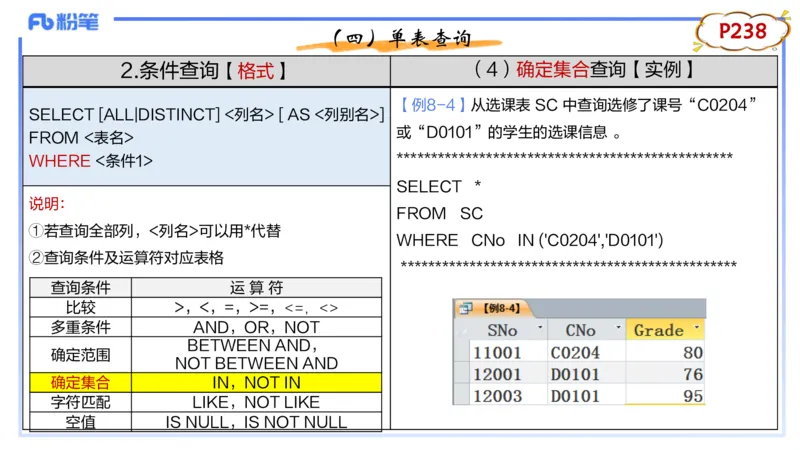This screenshot has height=450, width=800.
Task: Click the row selector for row 11001
Action: (462, 352)
